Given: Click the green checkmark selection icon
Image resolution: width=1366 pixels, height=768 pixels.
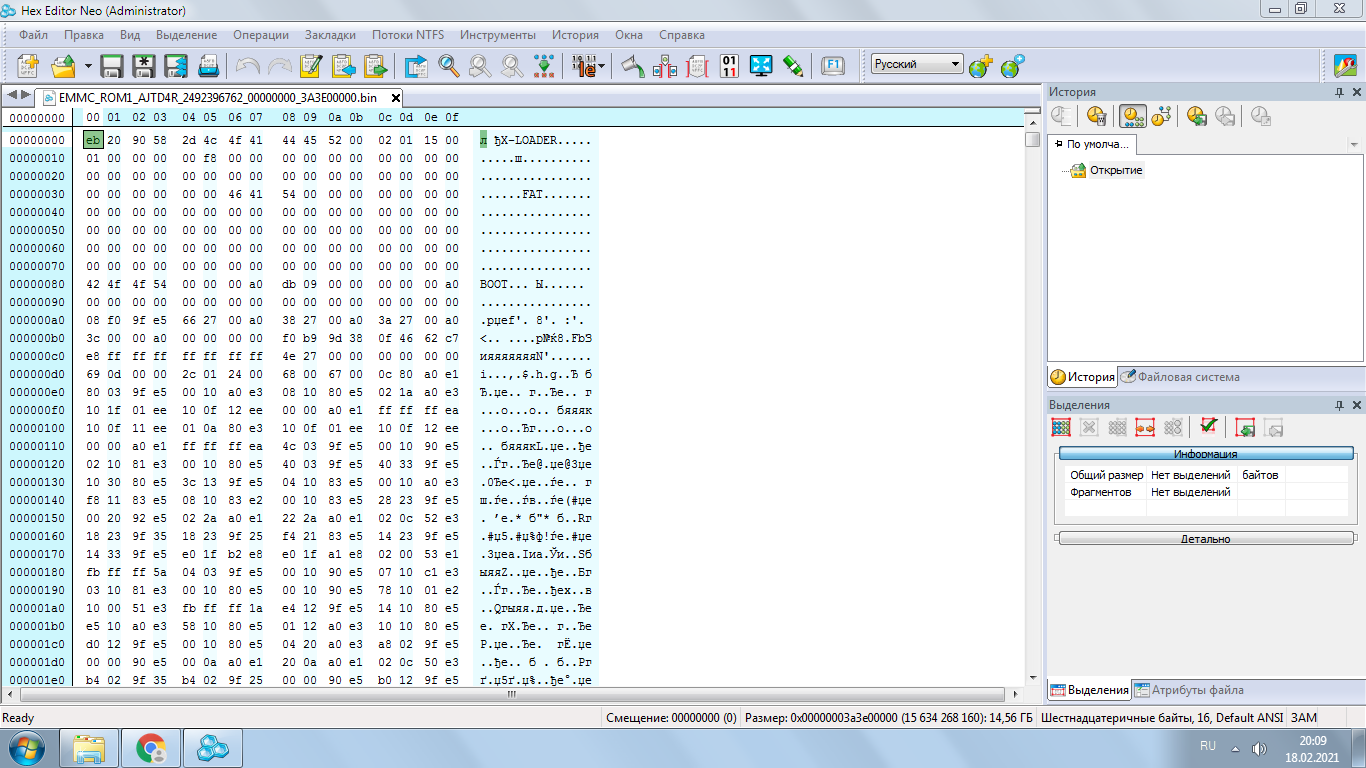Looking at the screenshot, I should tap(1208, 427).
